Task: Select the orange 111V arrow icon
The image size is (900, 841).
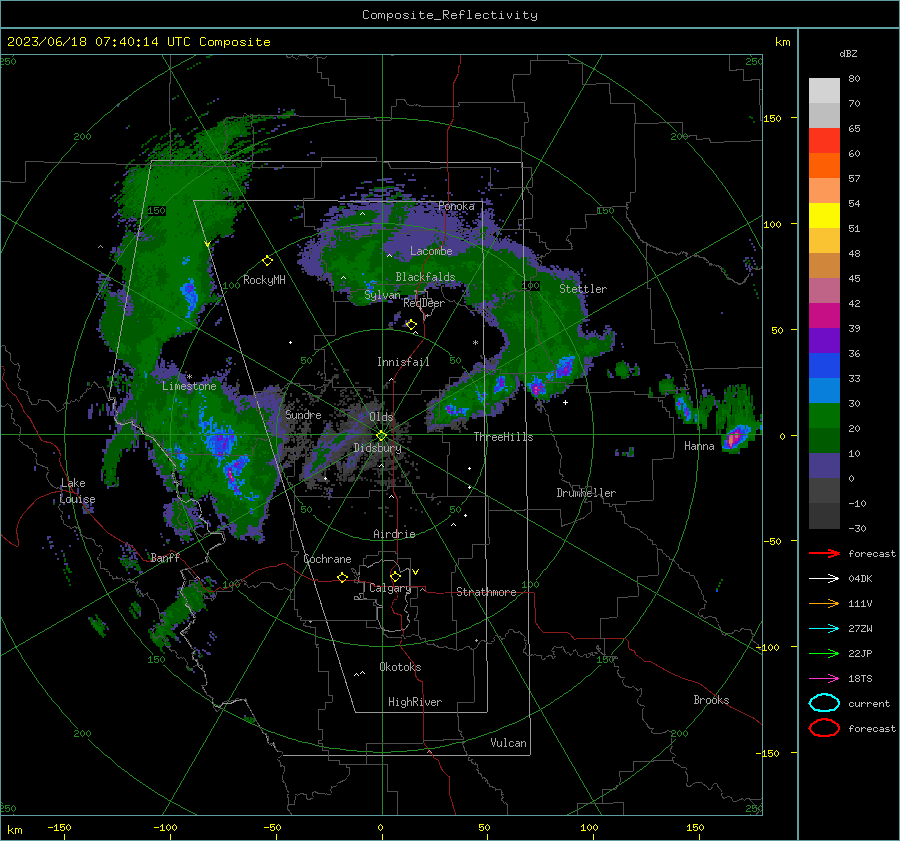Action: click(824, 603)
